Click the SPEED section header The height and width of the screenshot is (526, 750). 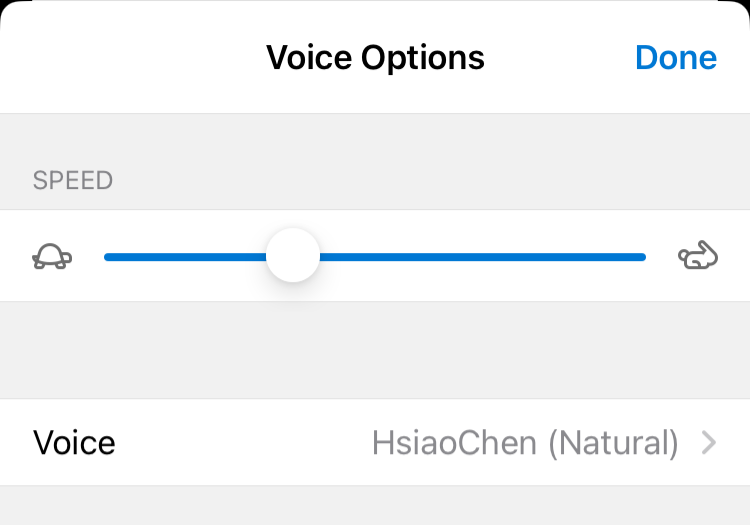(73, 181)
